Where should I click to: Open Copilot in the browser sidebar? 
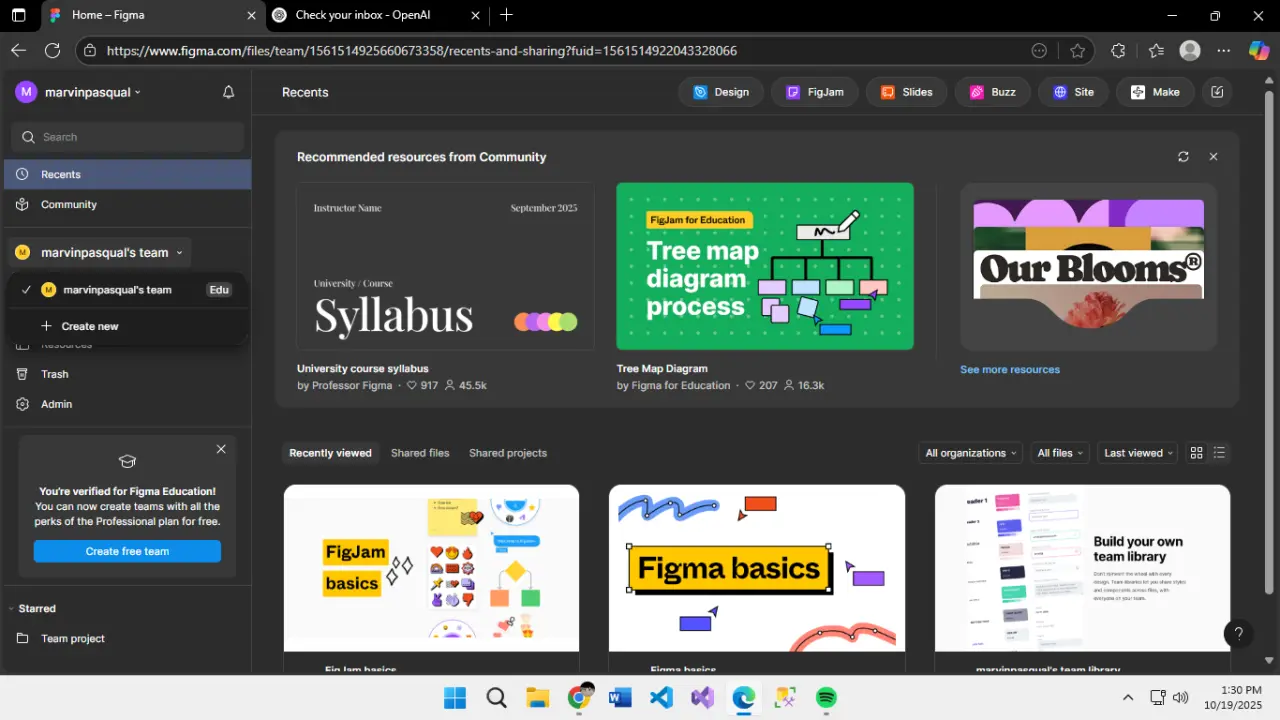coord(1259,50)
